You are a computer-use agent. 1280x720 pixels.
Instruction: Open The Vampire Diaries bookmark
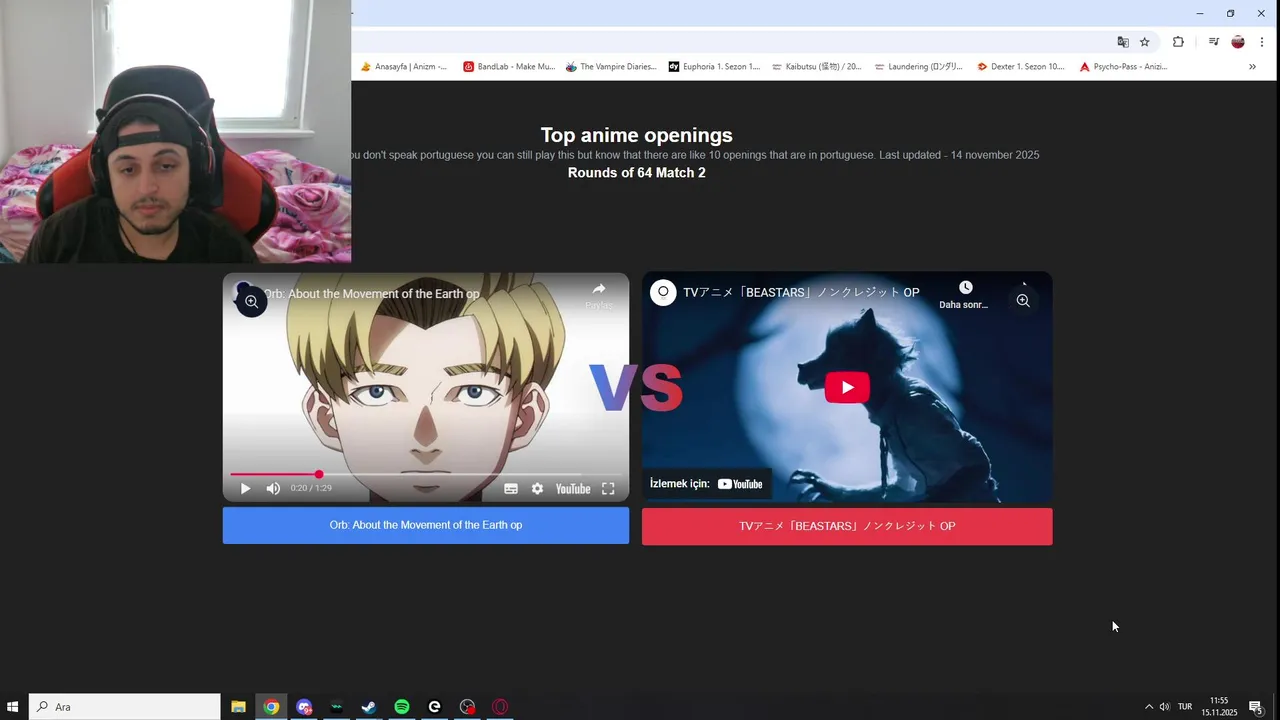(611, 67)
